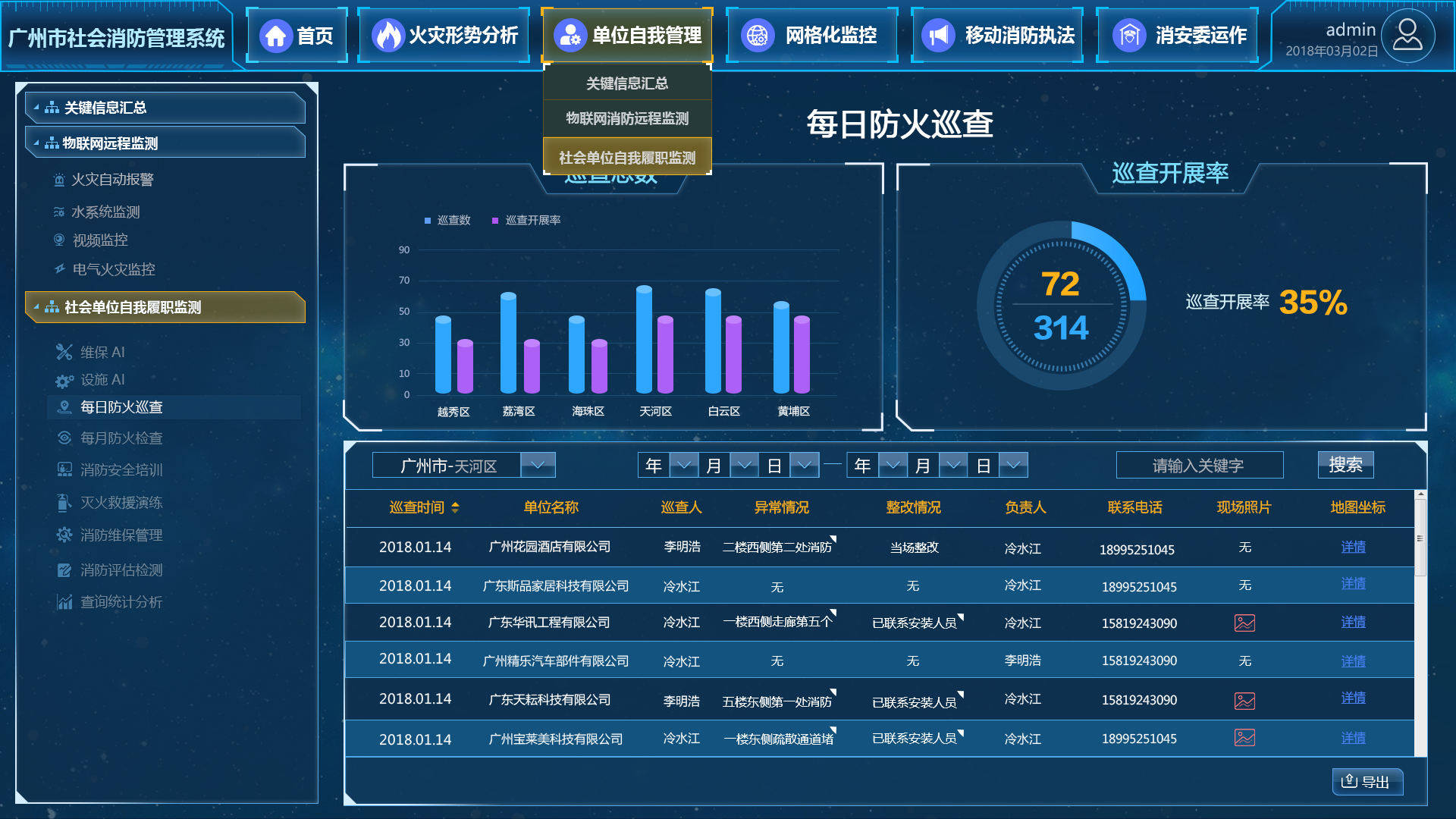The width and height of the screenshot is (1456, 819).
Task: Open the 火灾形势分析 top tab
Action: (x=444, y=36)
